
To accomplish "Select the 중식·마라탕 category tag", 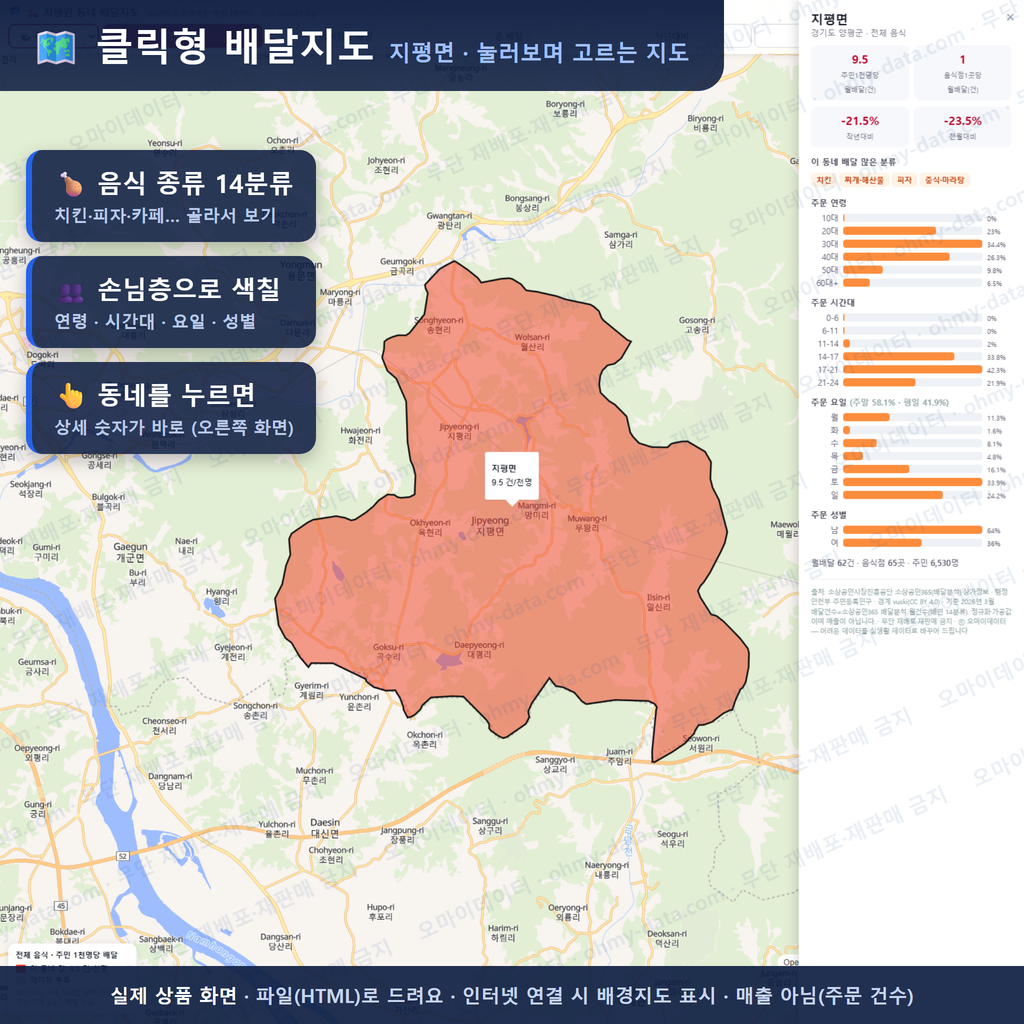I will 945,180.
